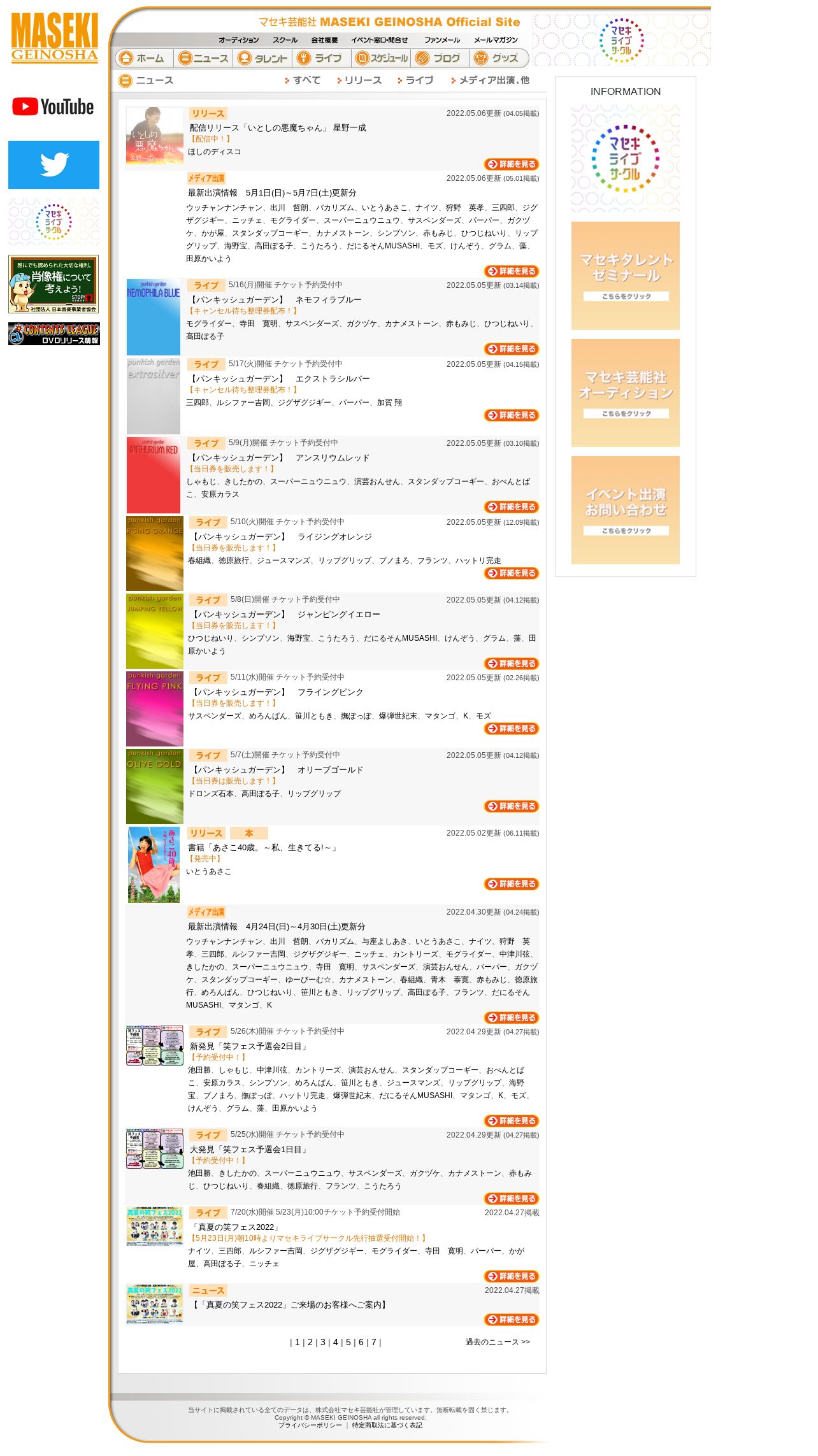Click 詳細を見る for フライングピンク live

pos(512,729)
